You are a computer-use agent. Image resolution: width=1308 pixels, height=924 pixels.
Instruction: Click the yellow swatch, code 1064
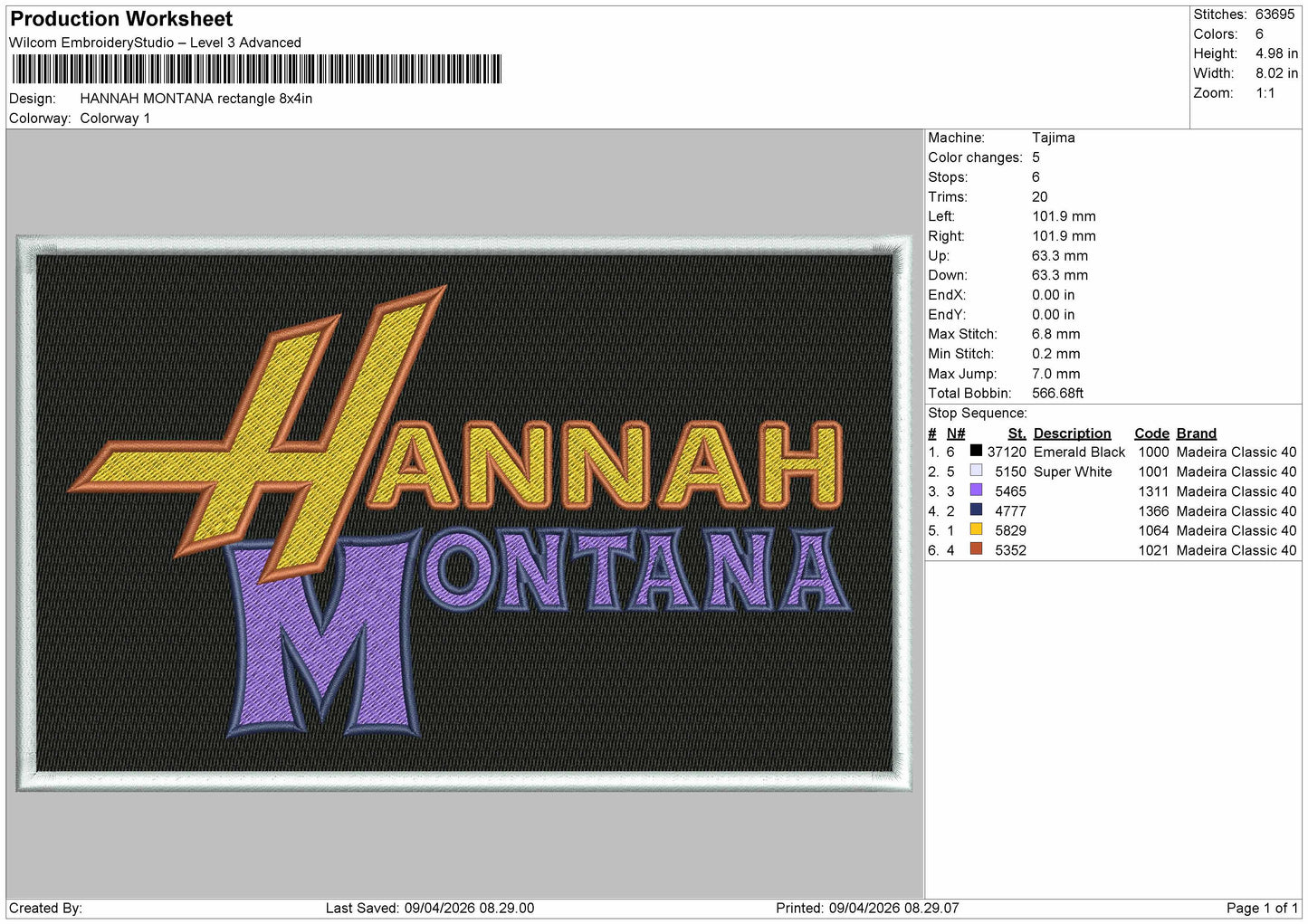[976, 529]
